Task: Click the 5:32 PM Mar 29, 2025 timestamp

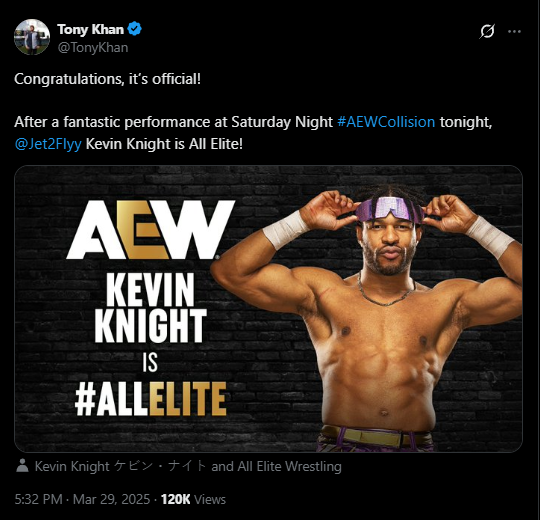Action: click(82, 499)
